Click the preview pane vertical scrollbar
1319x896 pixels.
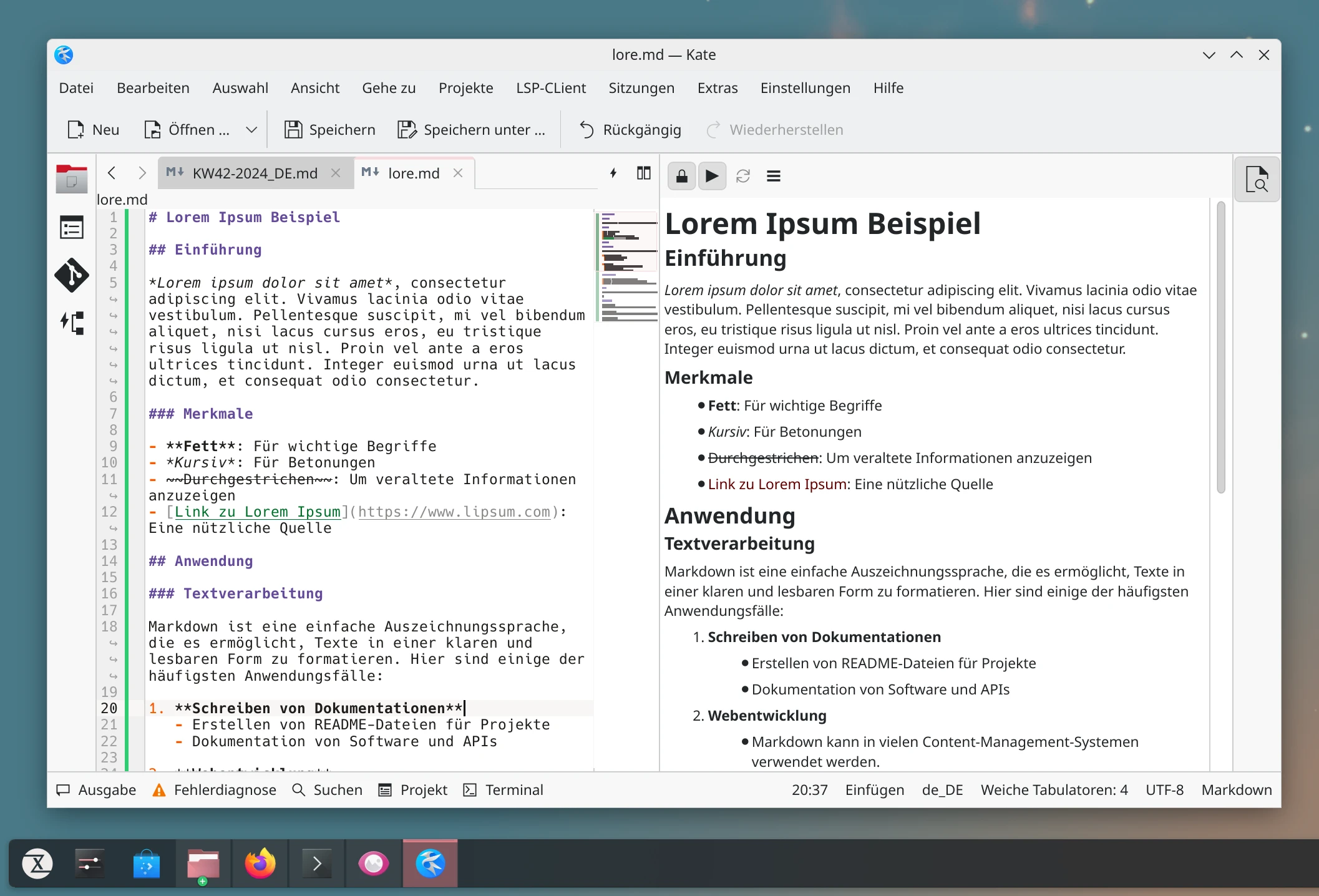pos(1221,347)
